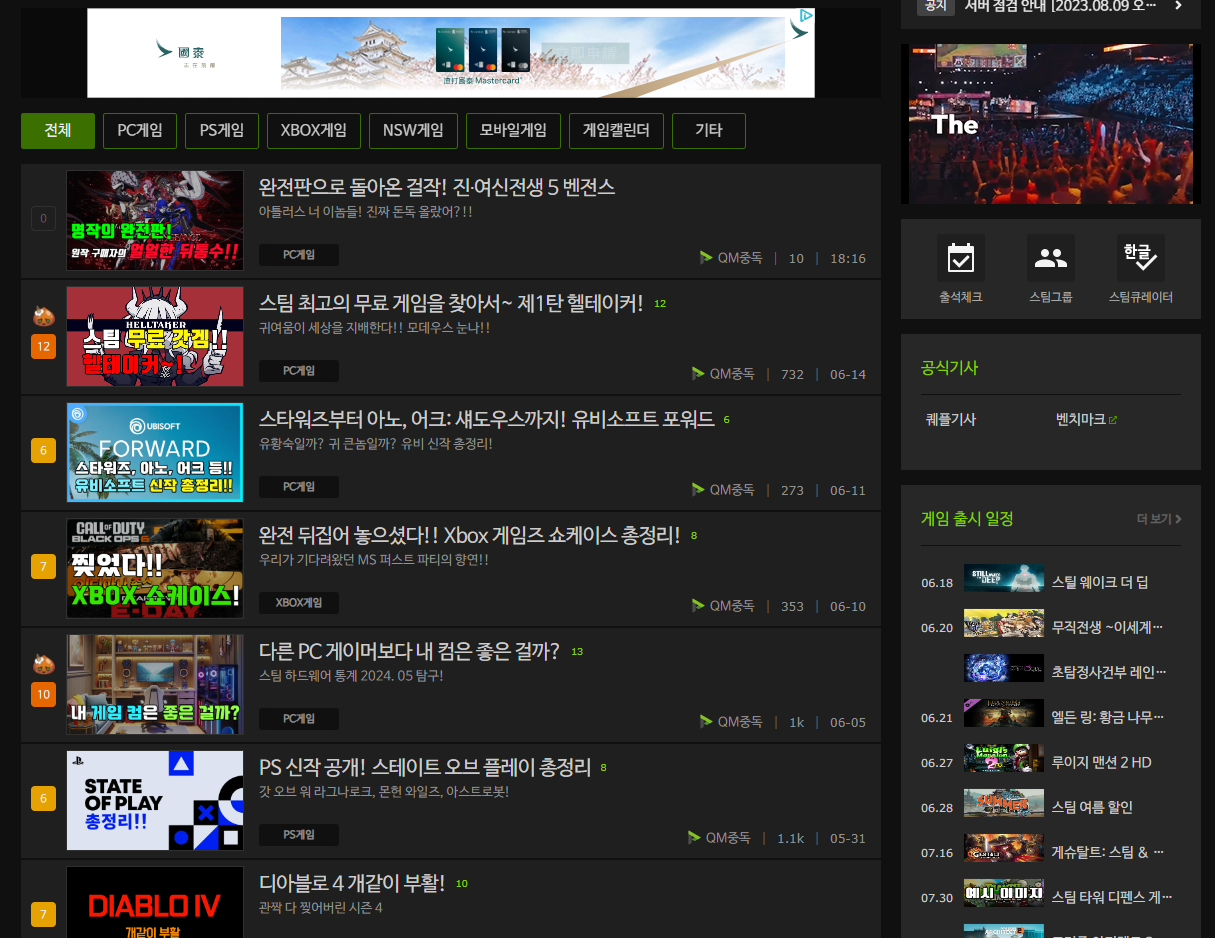Click the author flag icon on the 헬테이커 post
1215x938 pixels.
point(698,374)
